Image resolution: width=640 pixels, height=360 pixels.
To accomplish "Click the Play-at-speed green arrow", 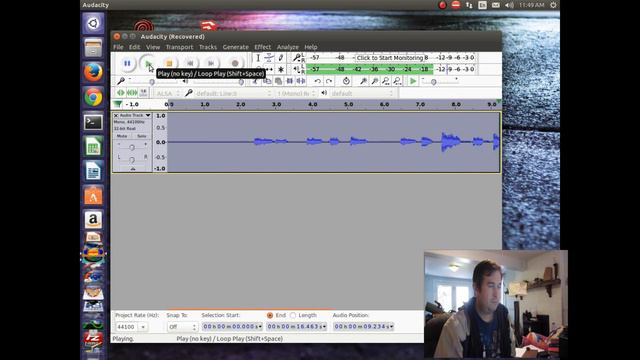I will click(413, 81).
